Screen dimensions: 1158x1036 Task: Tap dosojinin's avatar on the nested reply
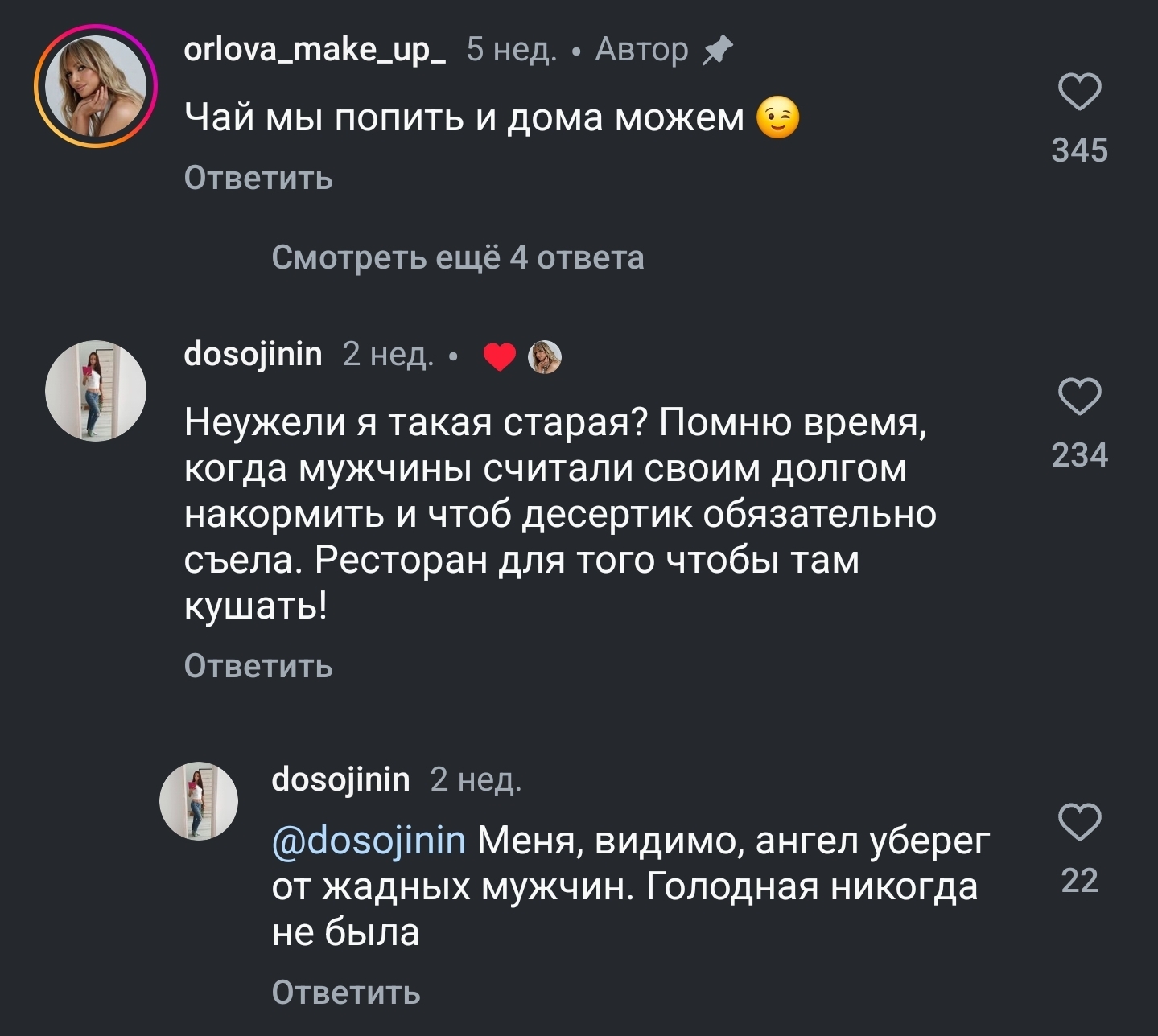pos(198,801)
